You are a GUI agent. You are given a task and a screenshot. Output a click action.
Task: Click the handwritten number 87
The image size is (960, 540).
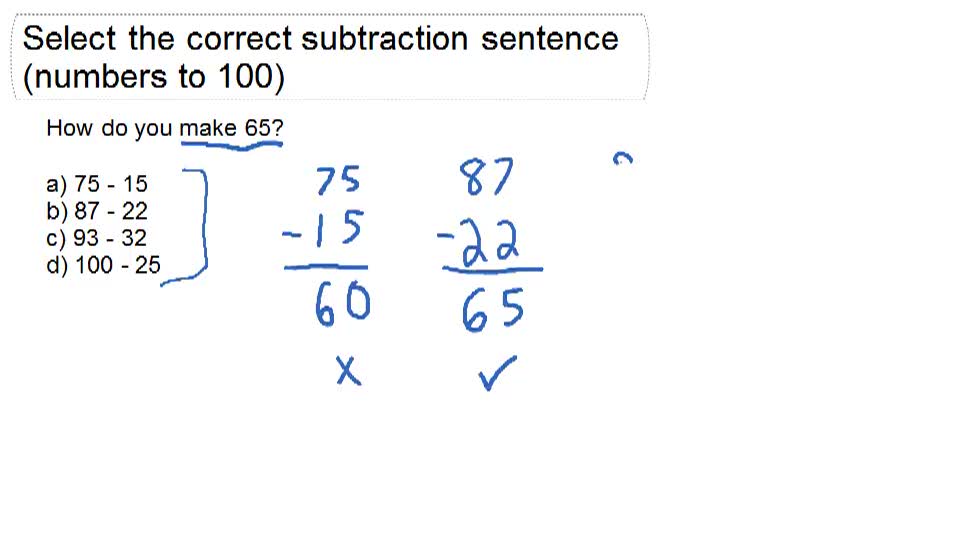[486, 180]
